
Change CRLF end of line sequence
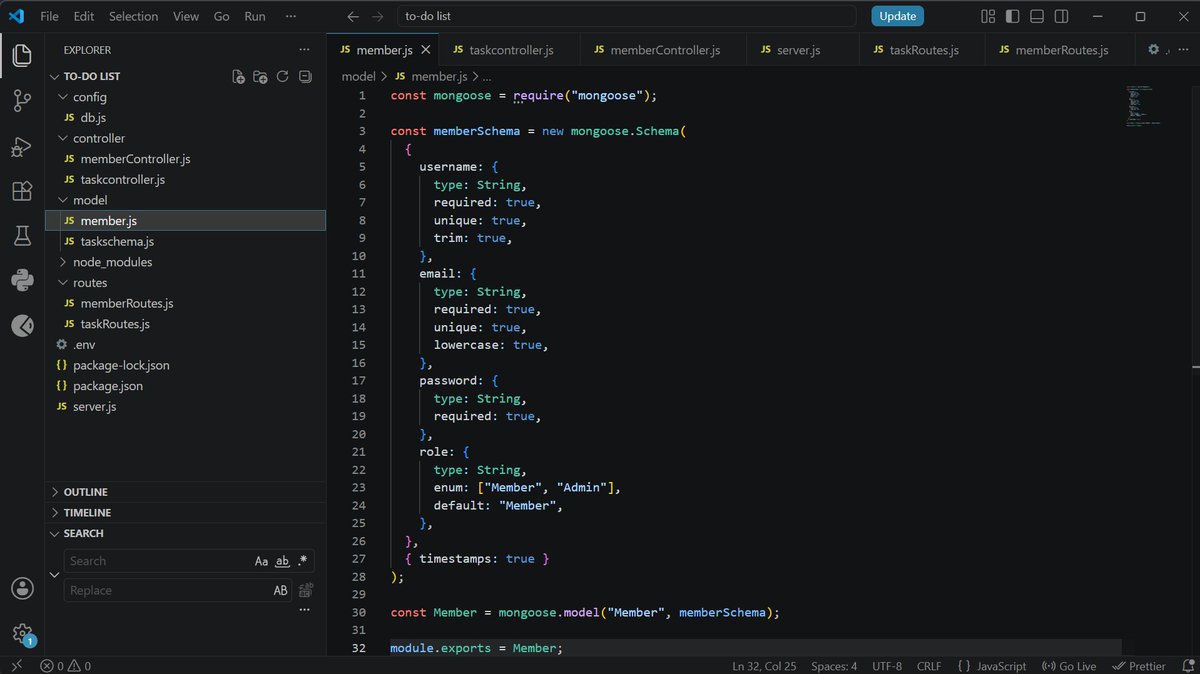pyautogui.click(x=929, y=666)
